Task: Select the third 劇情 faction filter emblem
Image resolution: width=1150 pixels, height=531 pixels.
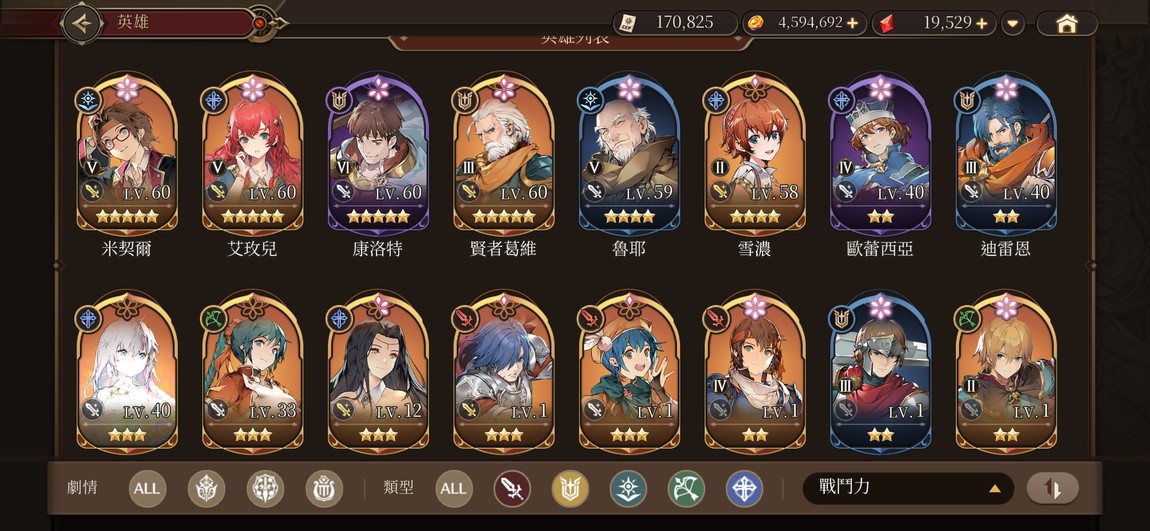Action: (324, 489)
